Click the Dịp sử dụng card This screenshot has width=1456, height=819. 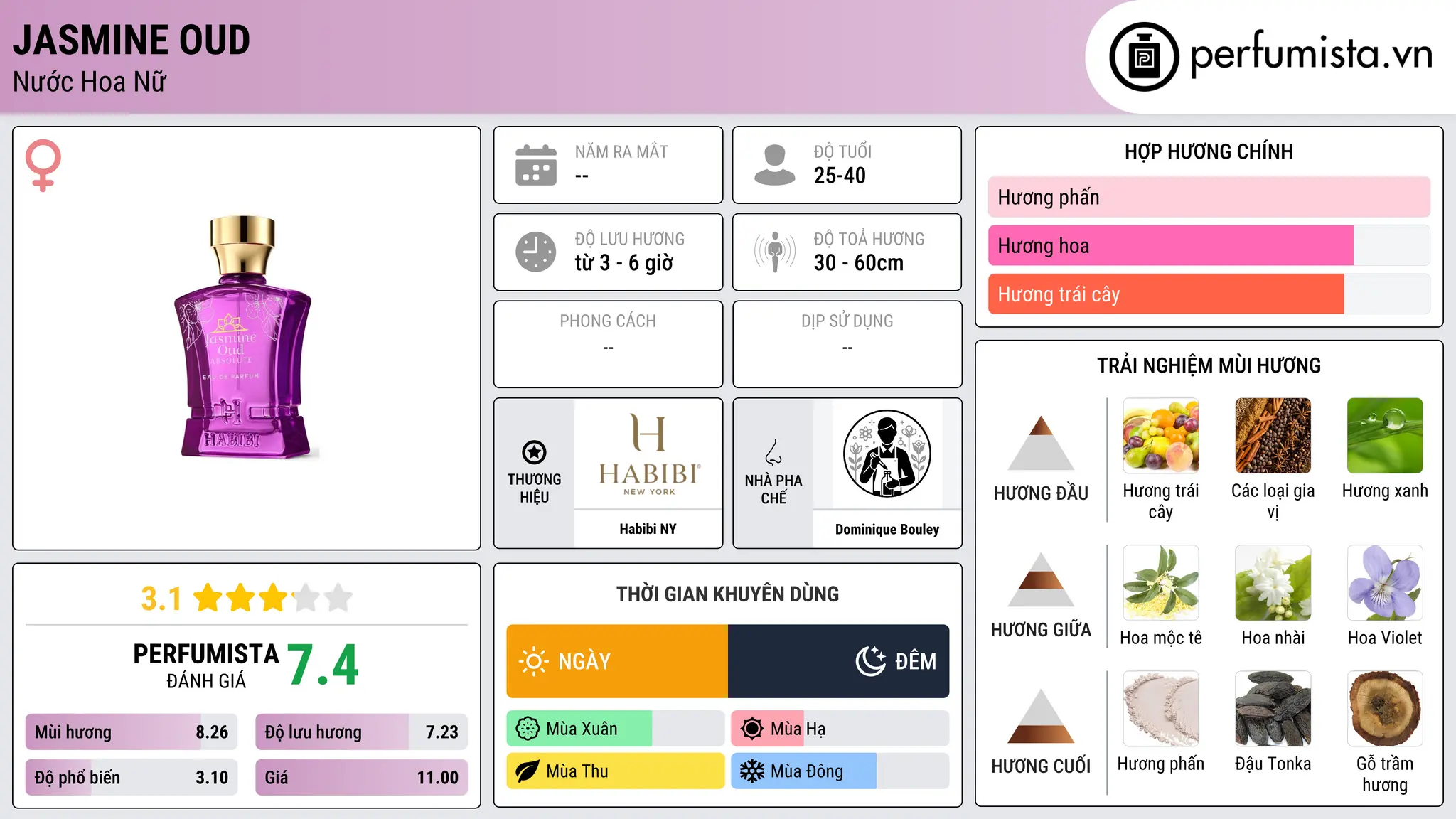[847, 344]
